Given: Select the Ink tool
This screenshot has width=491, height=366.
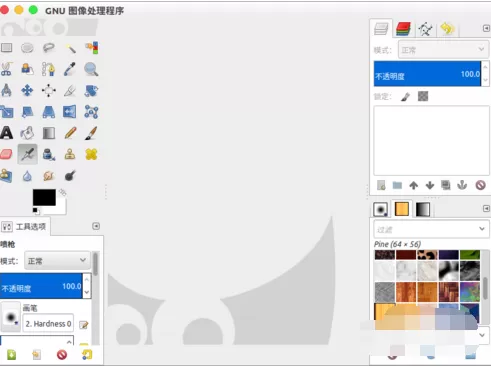Looking at the screenshot, I should [x=49, y=154].
